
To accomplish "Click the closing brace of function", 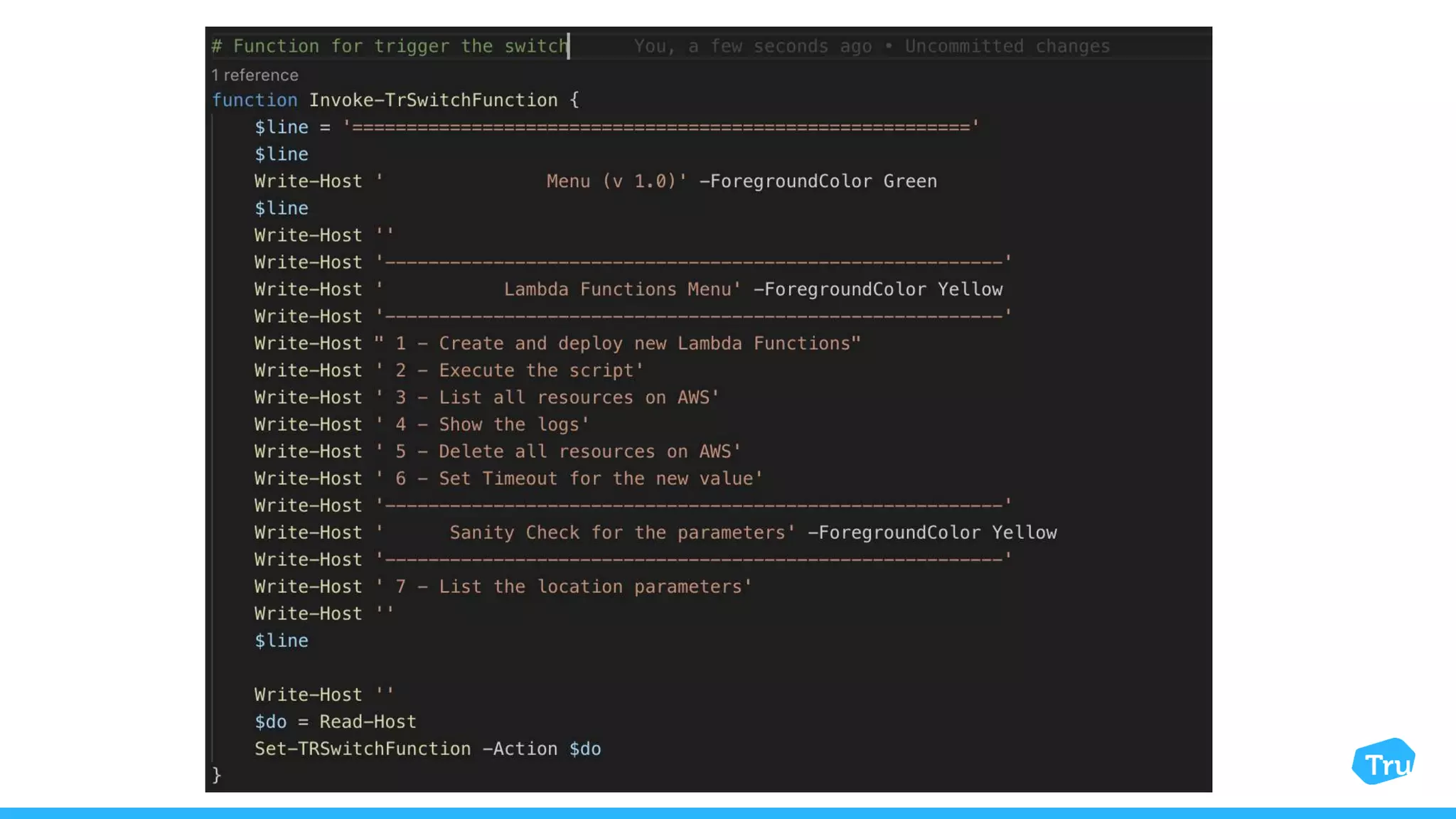I will click(x=217, y=775).
